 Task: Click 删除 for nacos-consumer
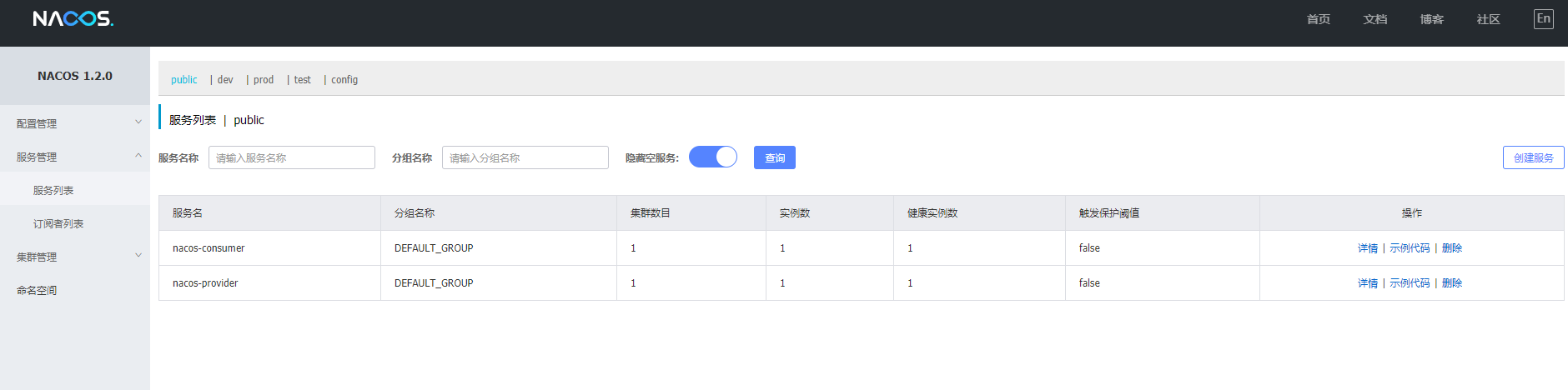click(x=1452, y=248)
